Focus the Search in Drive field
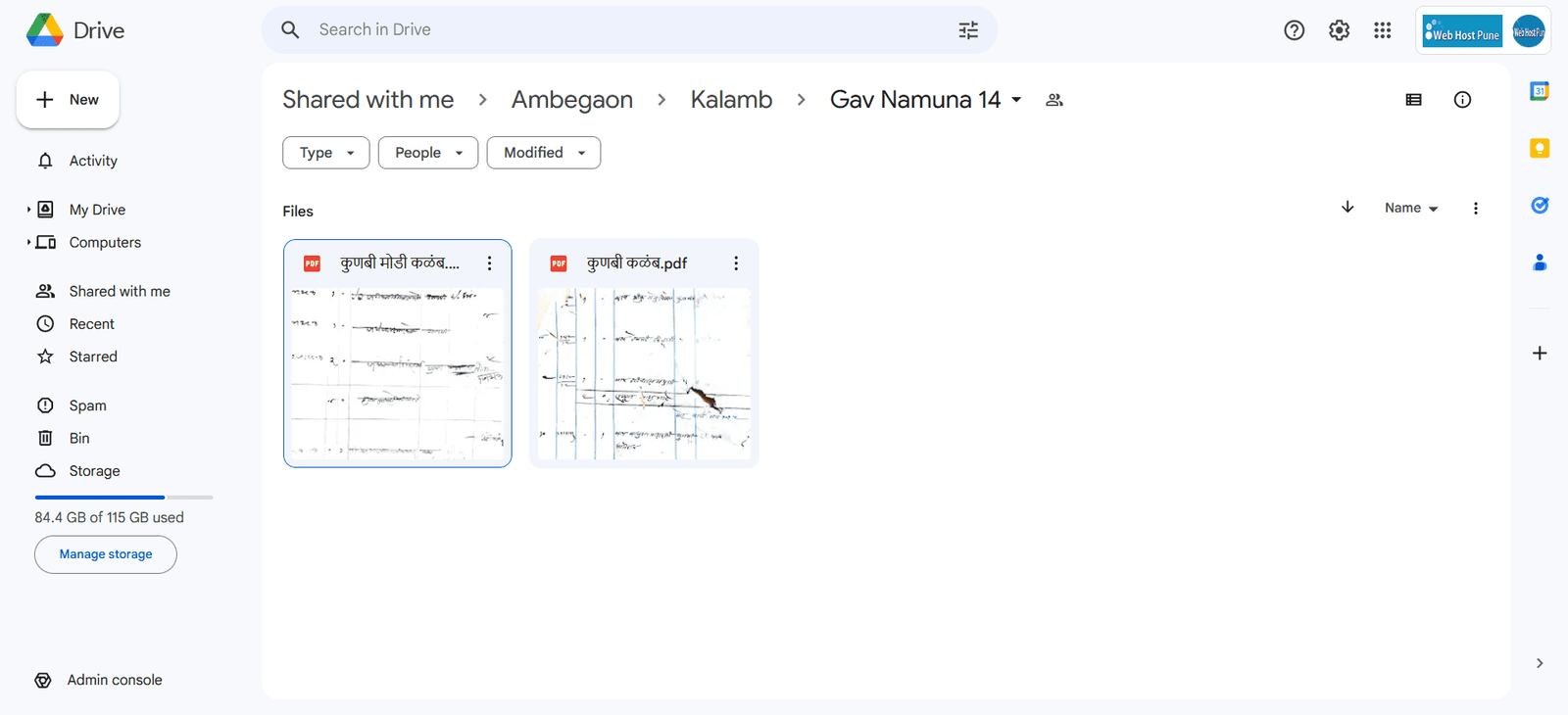This screenshot has width=1568, height=715. point(627,30)
